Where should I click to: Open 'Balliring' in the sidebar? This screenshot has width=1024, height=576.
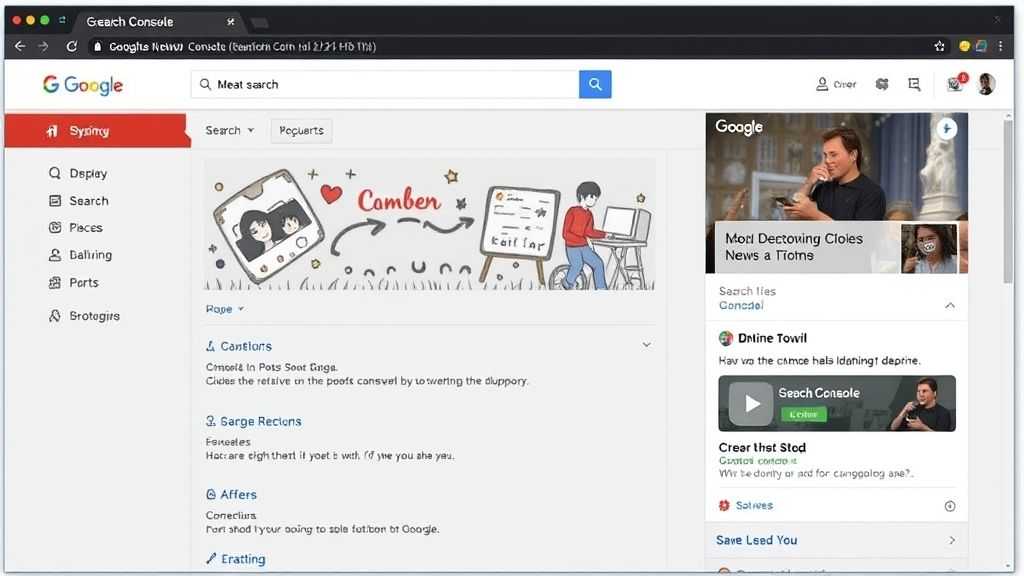[80, 255]
